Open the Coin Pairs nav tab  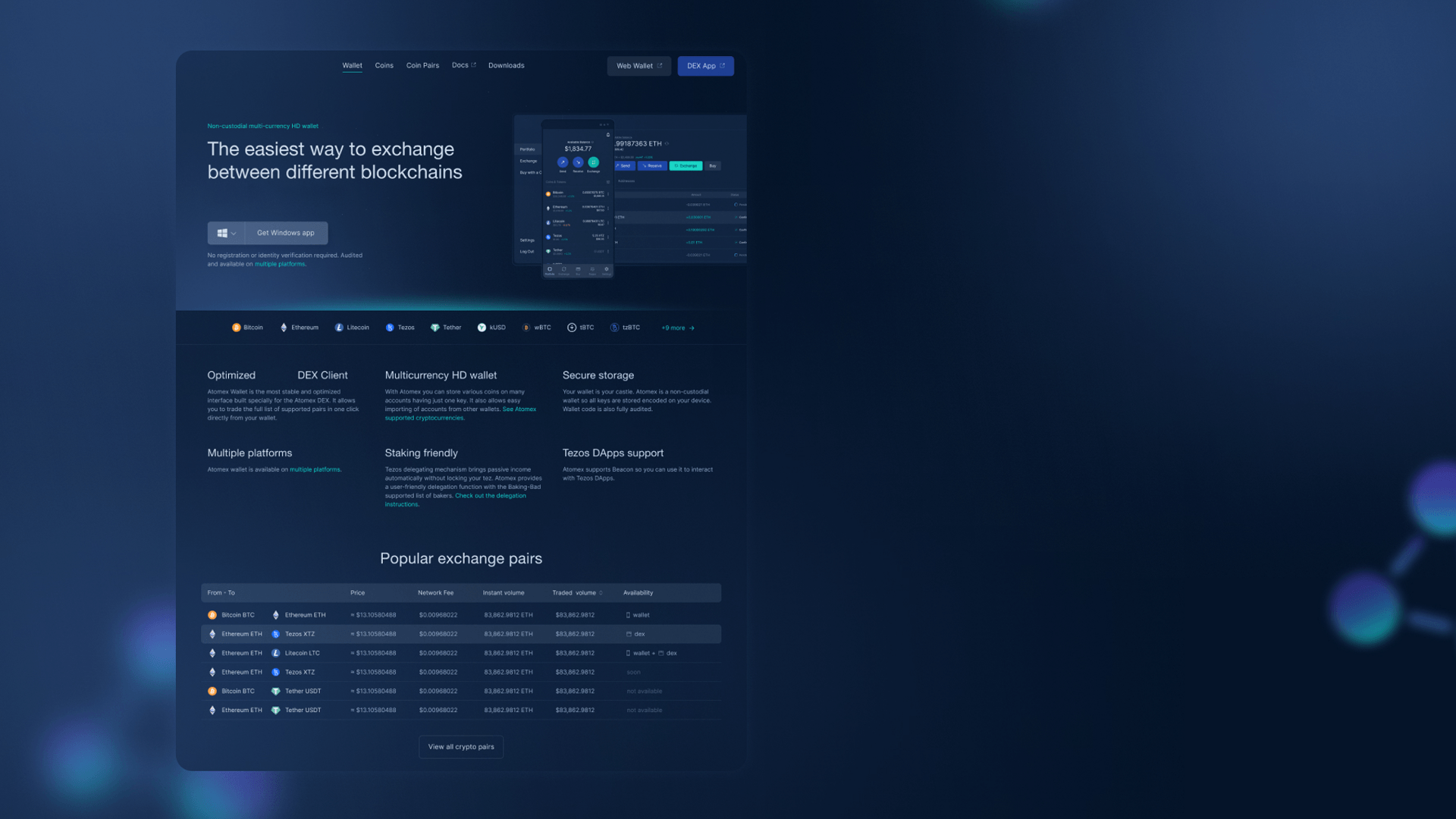pos(422,65)
